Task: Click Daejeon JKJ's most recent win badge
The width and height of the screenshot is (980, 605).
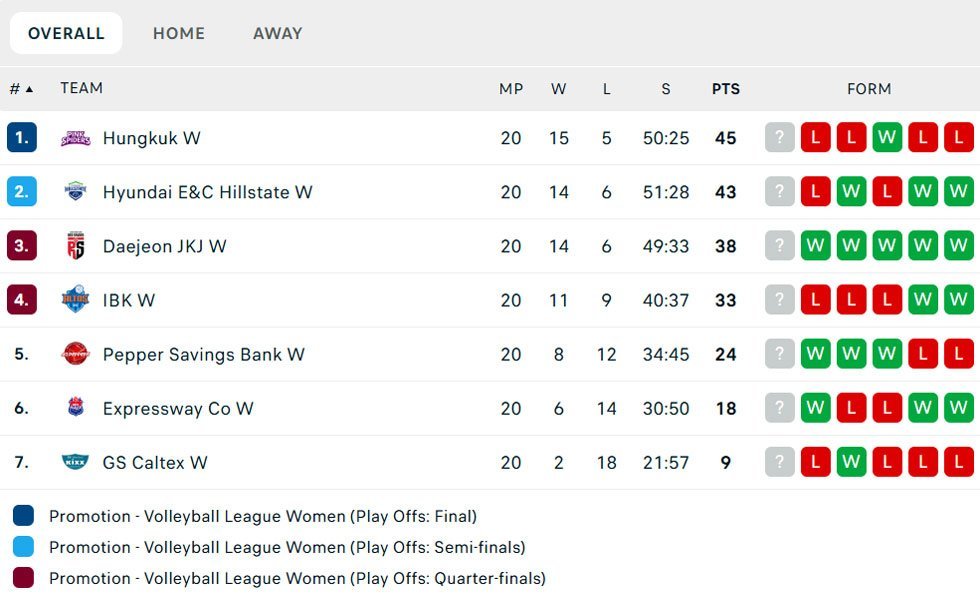Action: (x=816, y=246)
